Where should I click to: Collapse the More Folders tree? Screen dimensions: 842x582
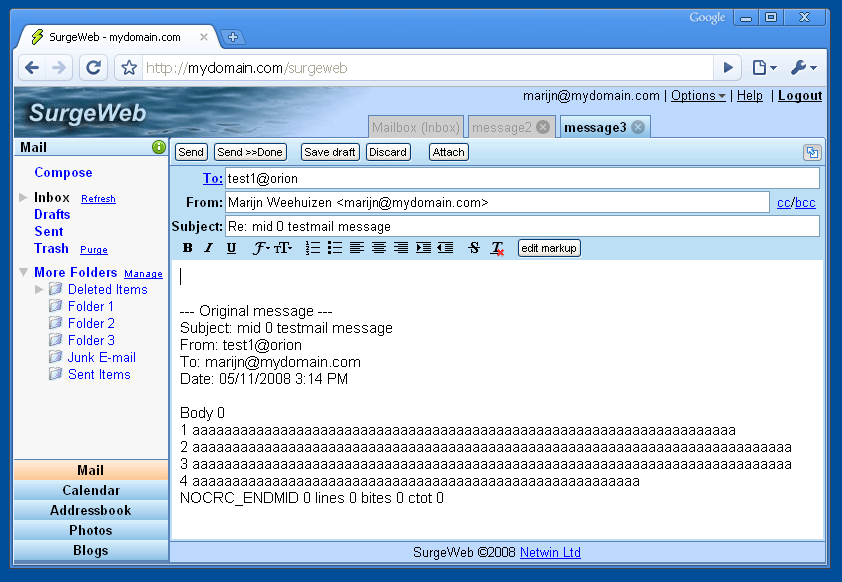(x=24, y=273)
